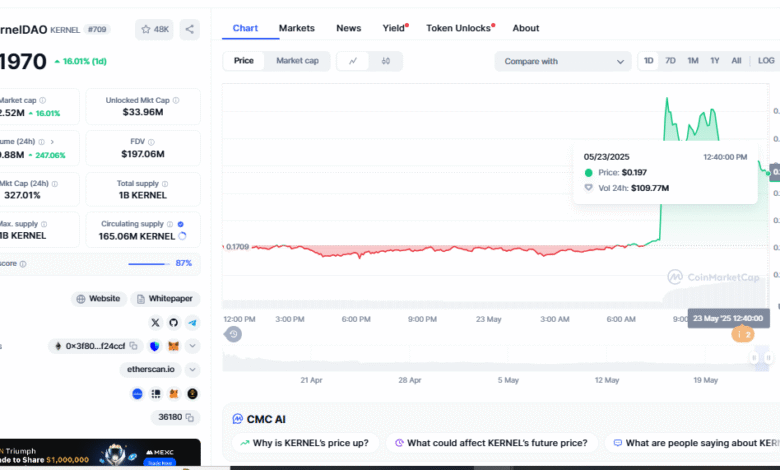Open the etherscan.io explorer link
780x470 pixels.
(150, 370)
